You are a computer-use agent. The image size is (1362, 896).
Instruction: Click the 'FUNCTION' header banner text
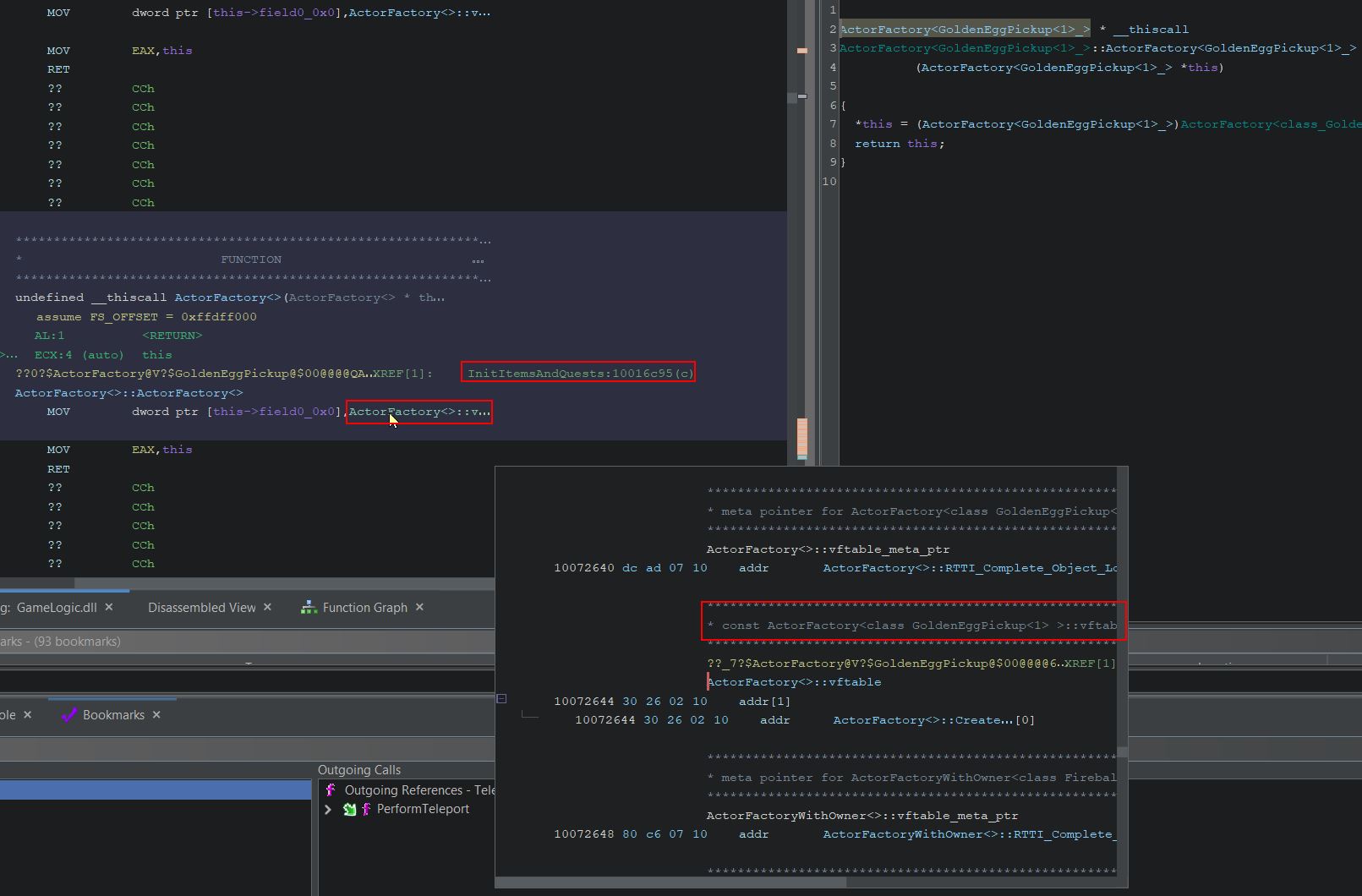pos(251,260)
